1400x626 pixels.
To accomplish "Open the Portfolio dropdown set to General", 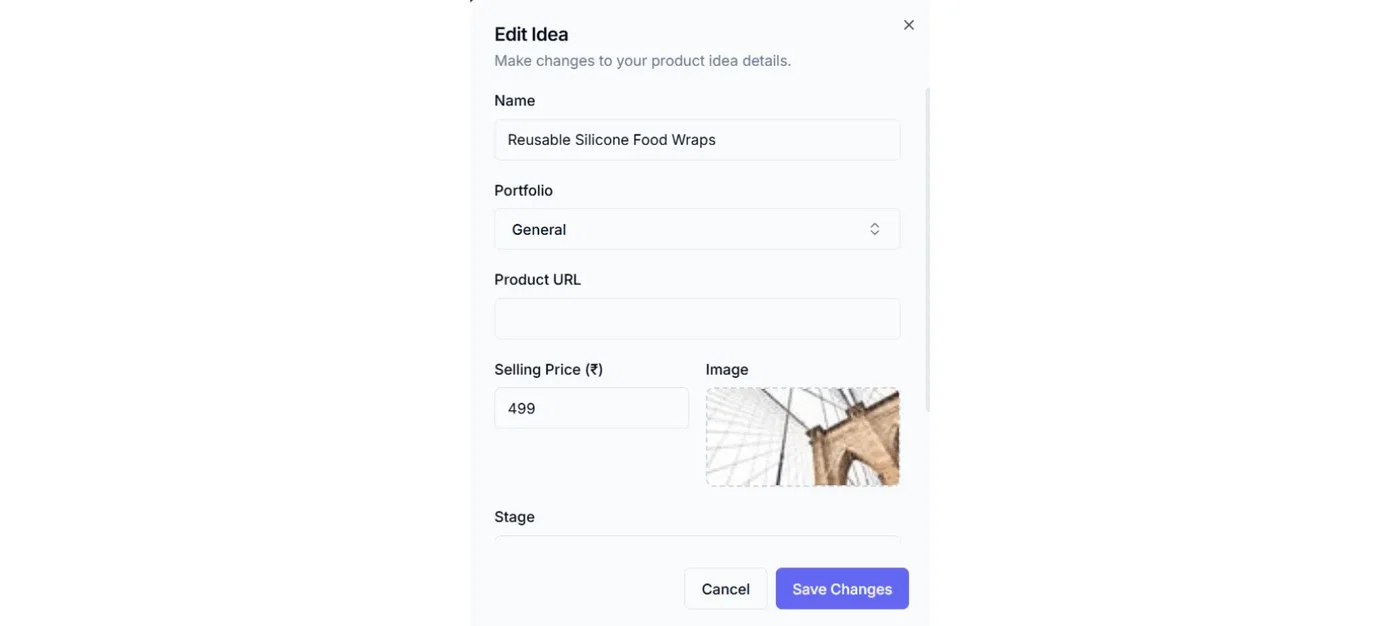I will 696,229.
